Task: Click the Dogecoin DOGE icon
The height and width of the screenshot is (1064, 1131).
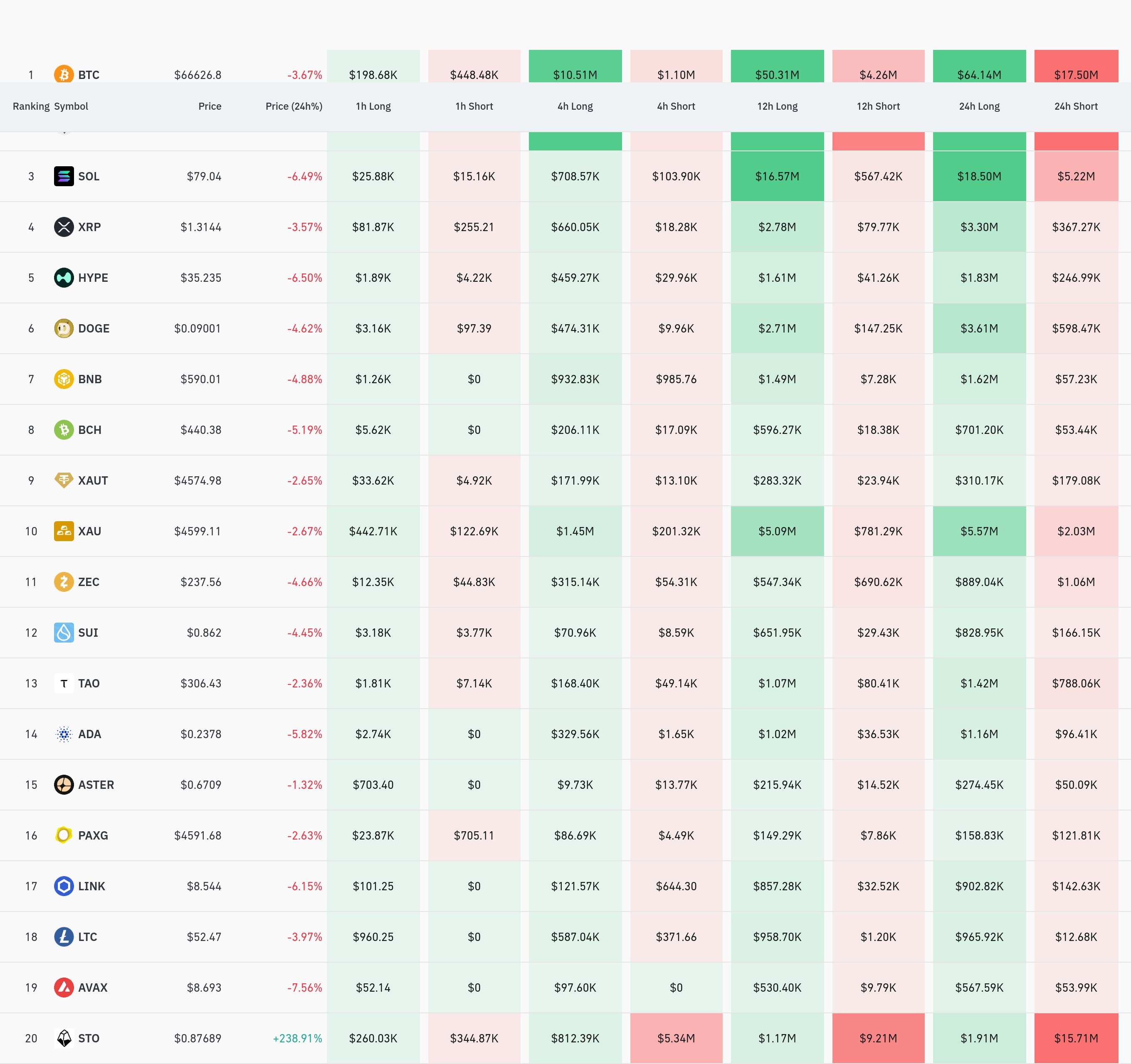Action: tap(64, 328)
